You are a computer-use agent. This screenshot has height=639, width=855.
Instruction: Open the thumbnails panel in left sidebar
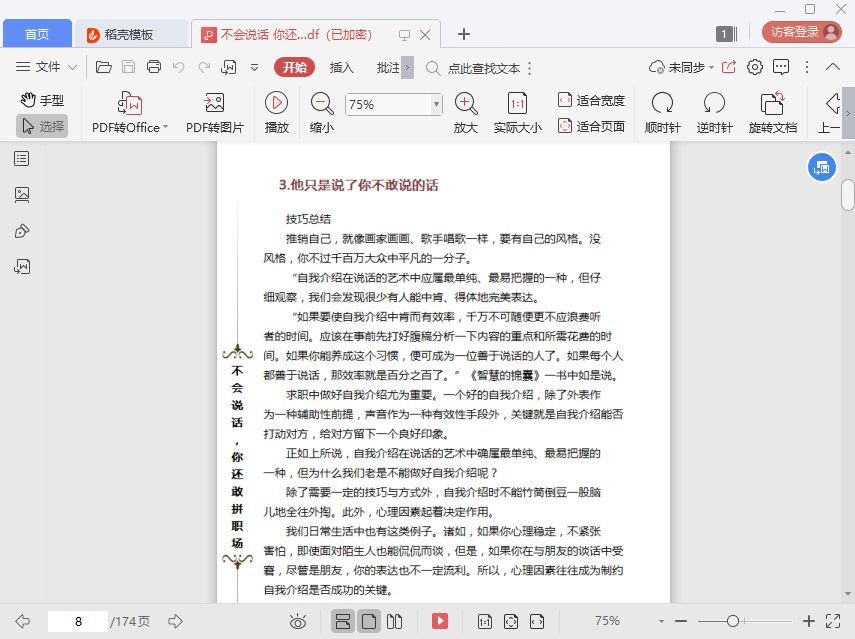[x=22, y=195]
